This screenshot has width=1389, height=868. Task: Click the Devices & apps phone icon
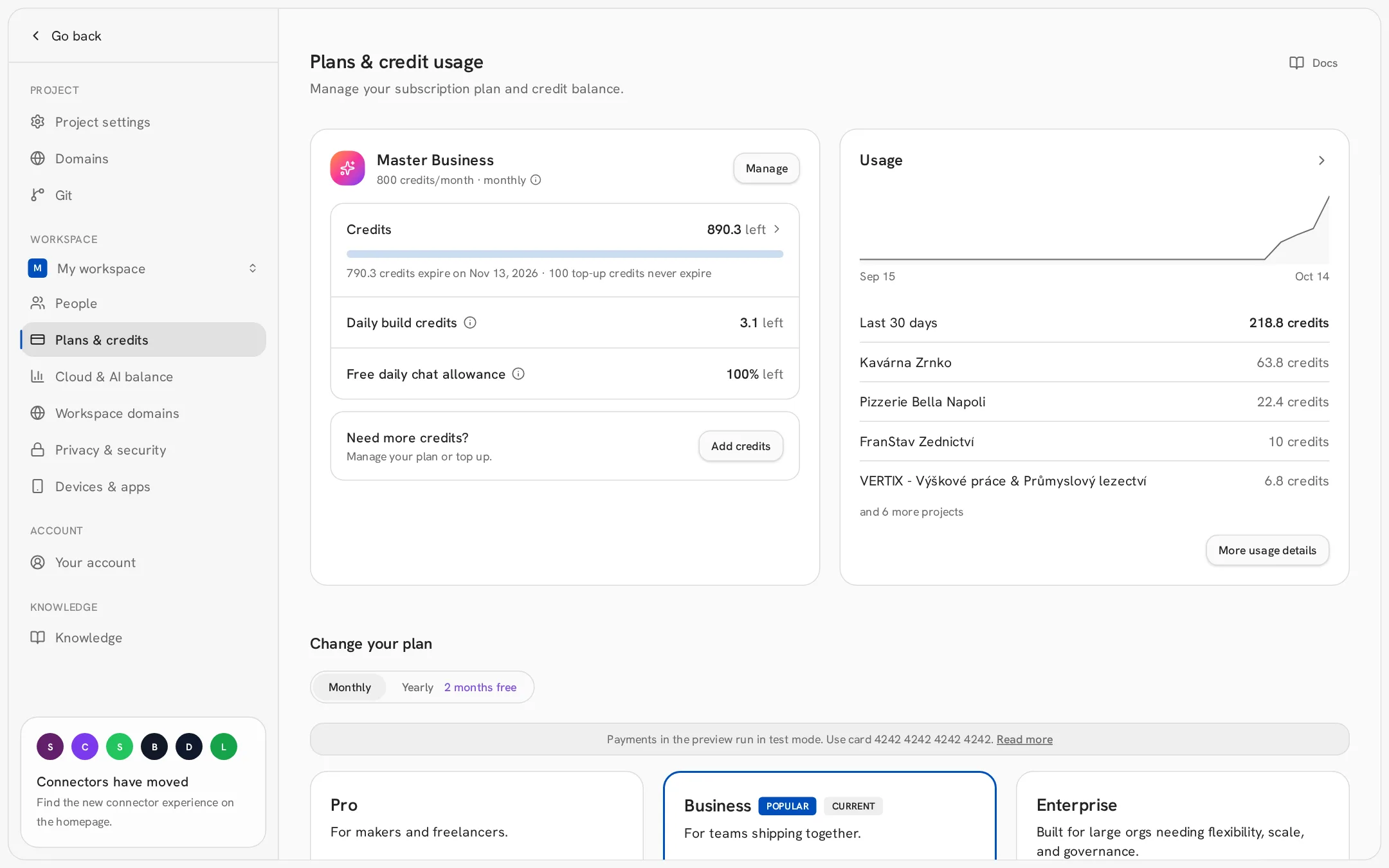click(38, 486)
